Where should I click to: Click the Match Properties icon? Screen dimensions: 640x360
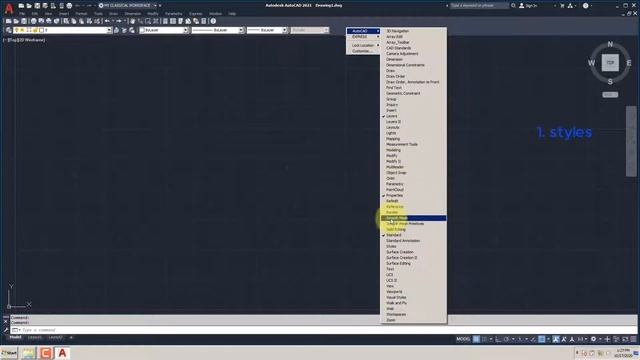[x=89, y=21]
